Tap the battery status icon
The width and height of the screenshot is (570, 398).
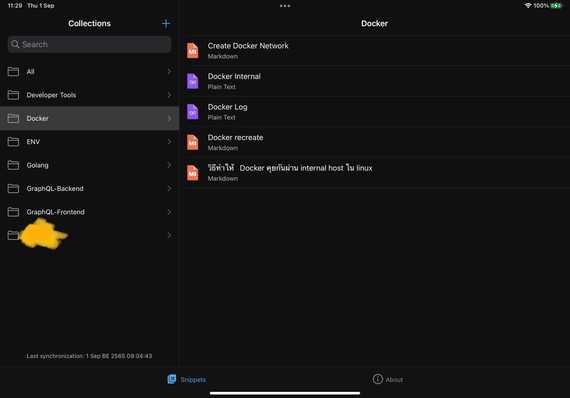tap(556, 5)
